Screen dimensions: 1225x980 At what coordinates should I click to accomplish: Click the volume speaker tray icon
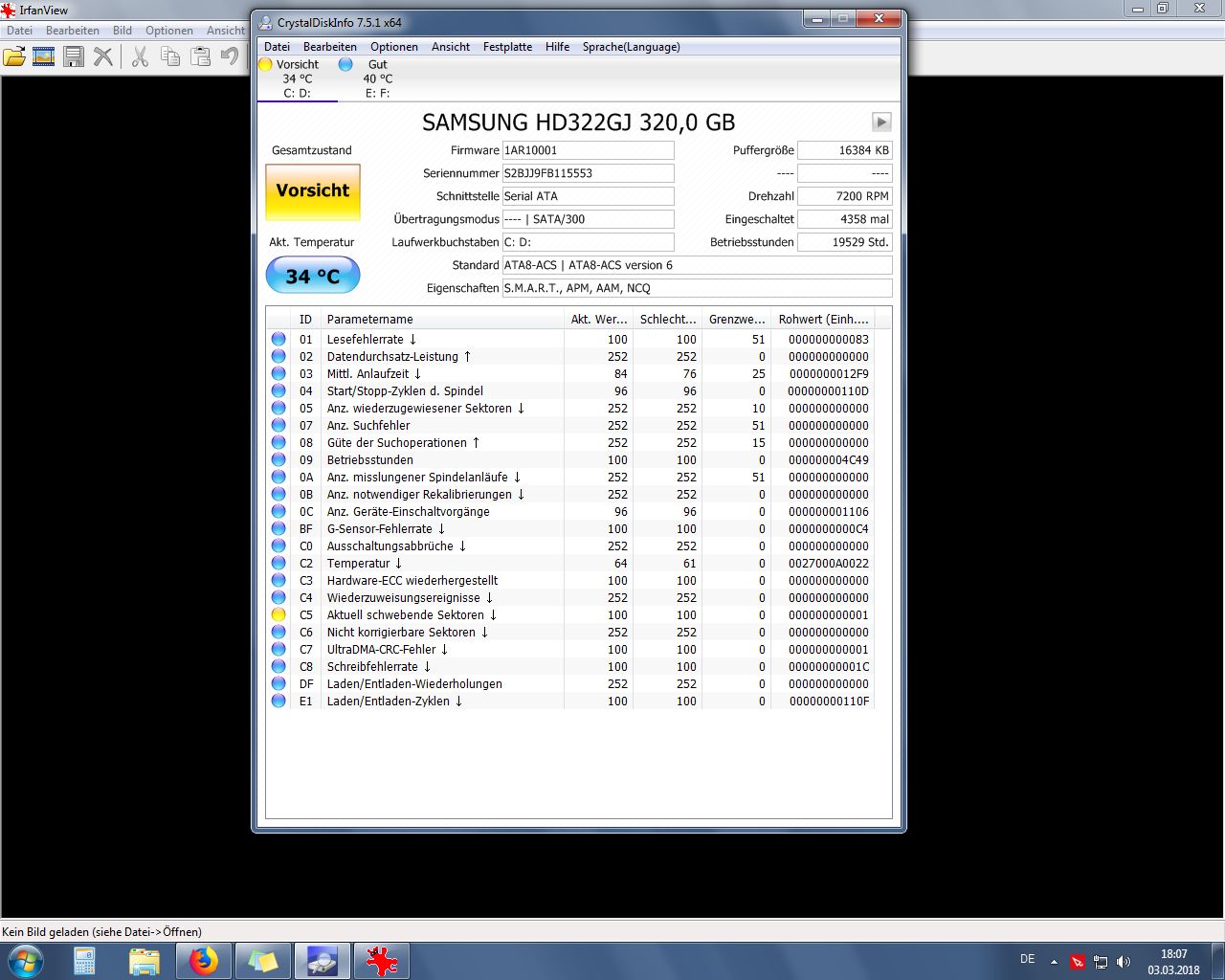tap(1124, 962)
